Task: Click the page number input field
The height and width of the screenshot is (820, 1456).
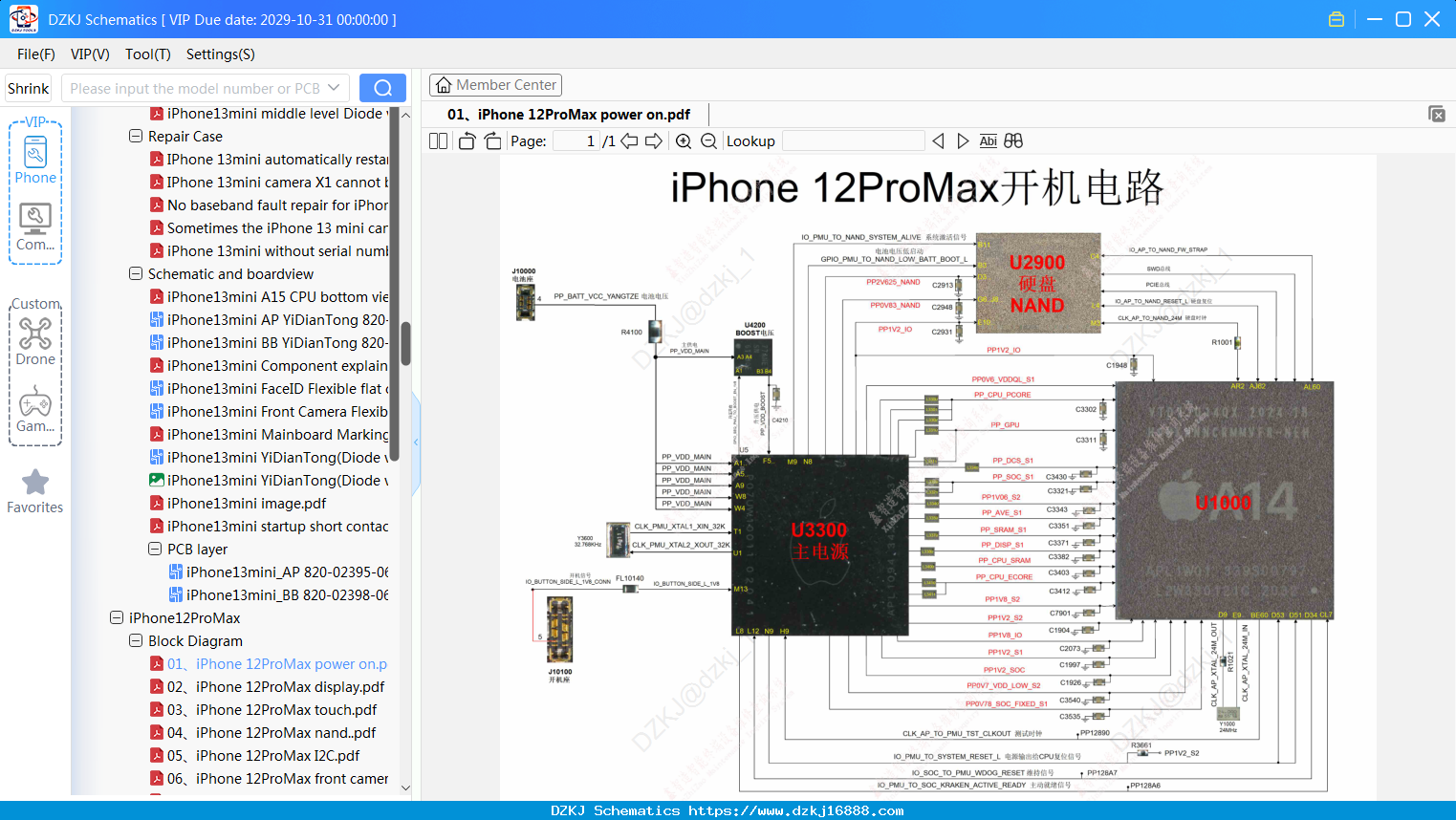Action: point(576,141)
